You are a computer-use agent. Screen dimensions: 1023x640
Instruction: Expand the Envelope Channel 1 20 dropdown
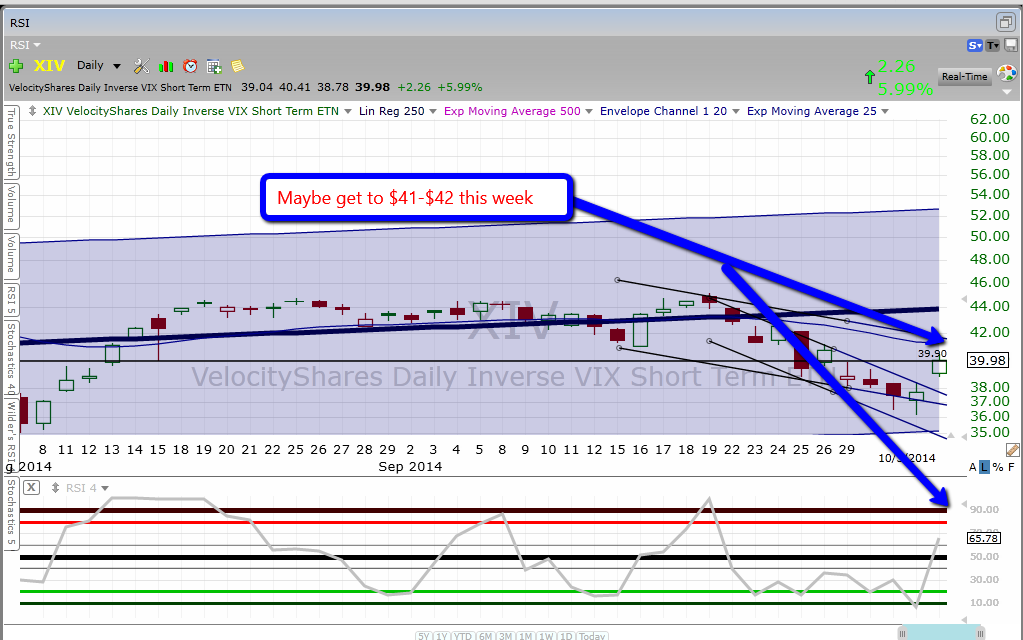point(736,112)
